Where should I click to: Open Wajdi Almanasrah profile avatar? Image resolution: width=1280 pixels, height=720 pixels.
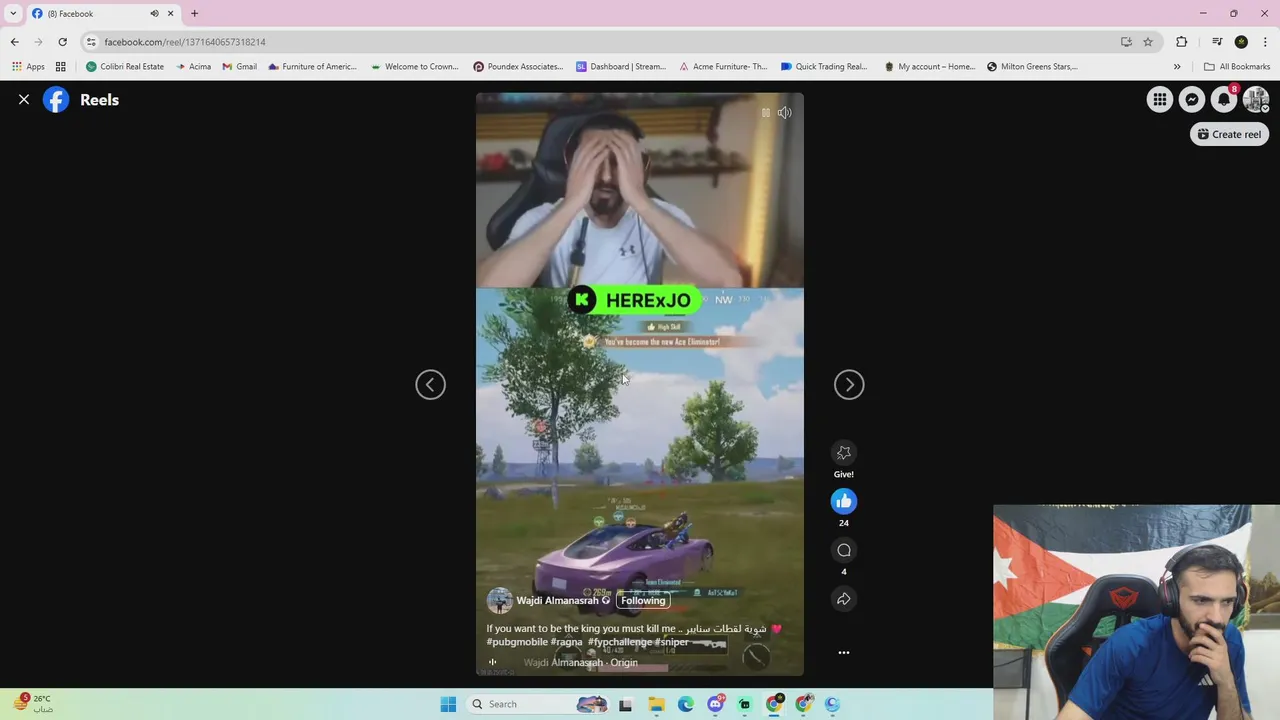(499, 600)
